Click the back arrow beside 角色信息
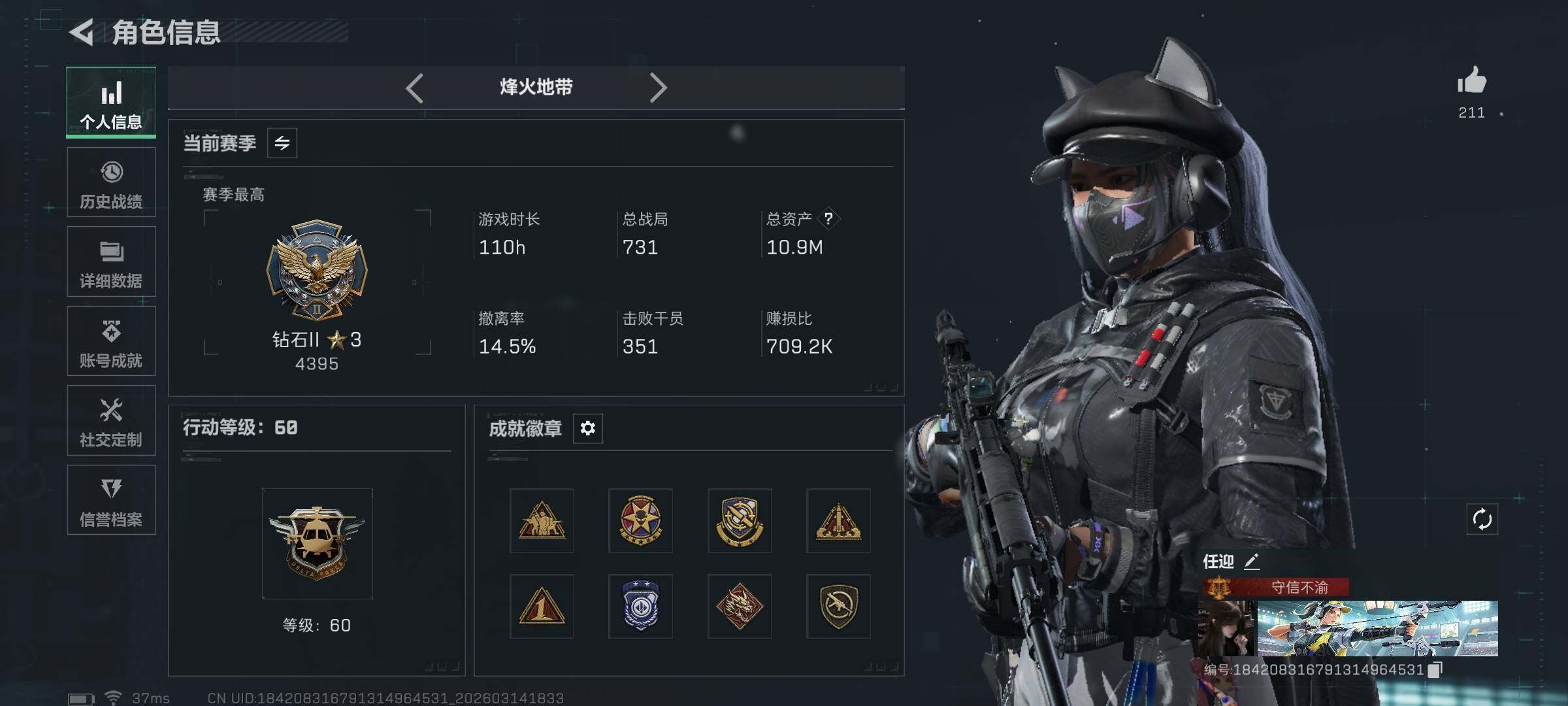The width and height of the screenshot is (1568, 706). tap(82, 32)
